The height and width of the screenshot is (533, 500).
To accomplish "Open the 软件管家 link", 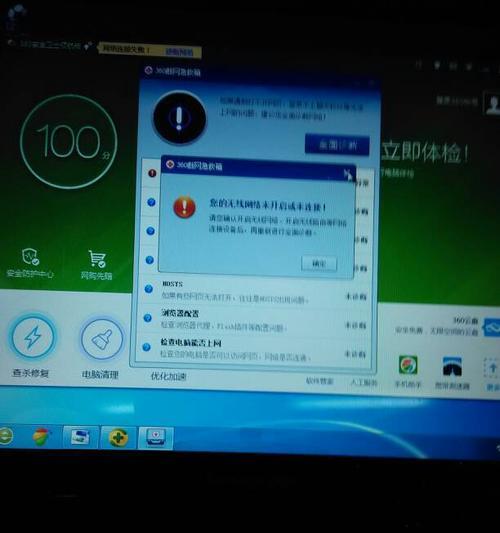I will click(x=320, y=381).
